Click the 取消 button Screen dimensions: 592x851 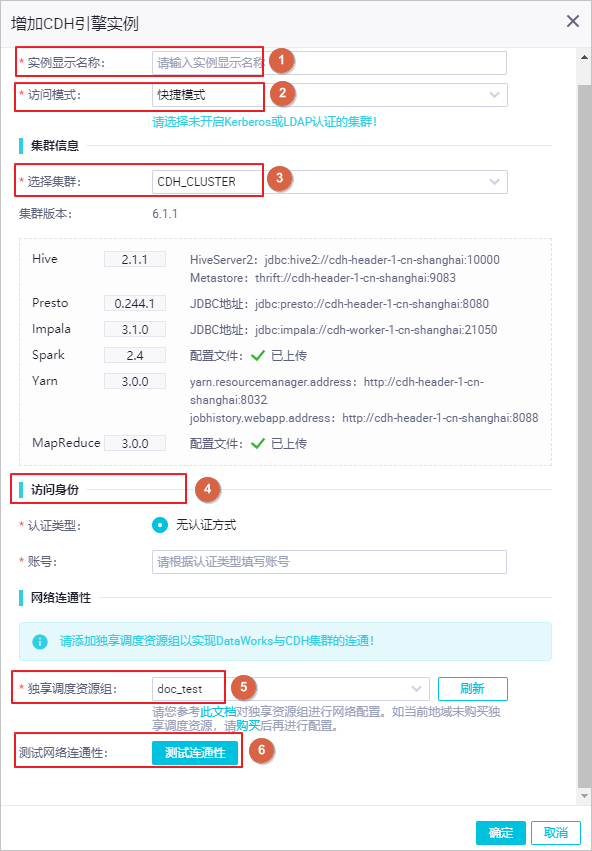coord(555,833)
